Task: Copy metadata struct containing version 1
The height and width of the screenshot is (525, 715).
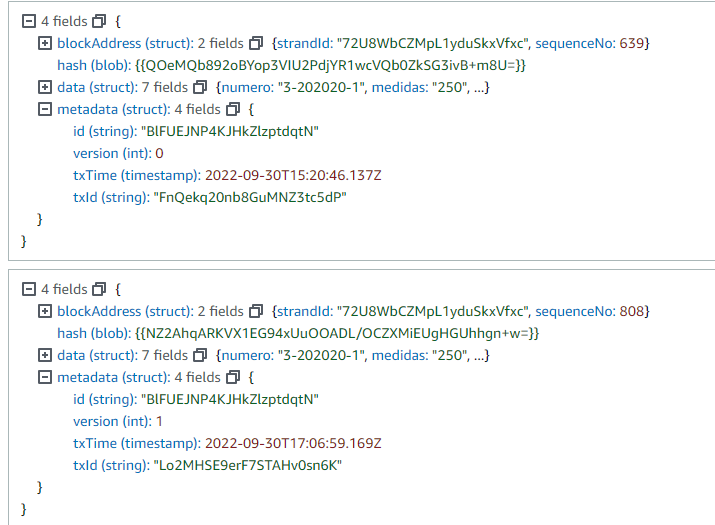Action: coord(232,377)
